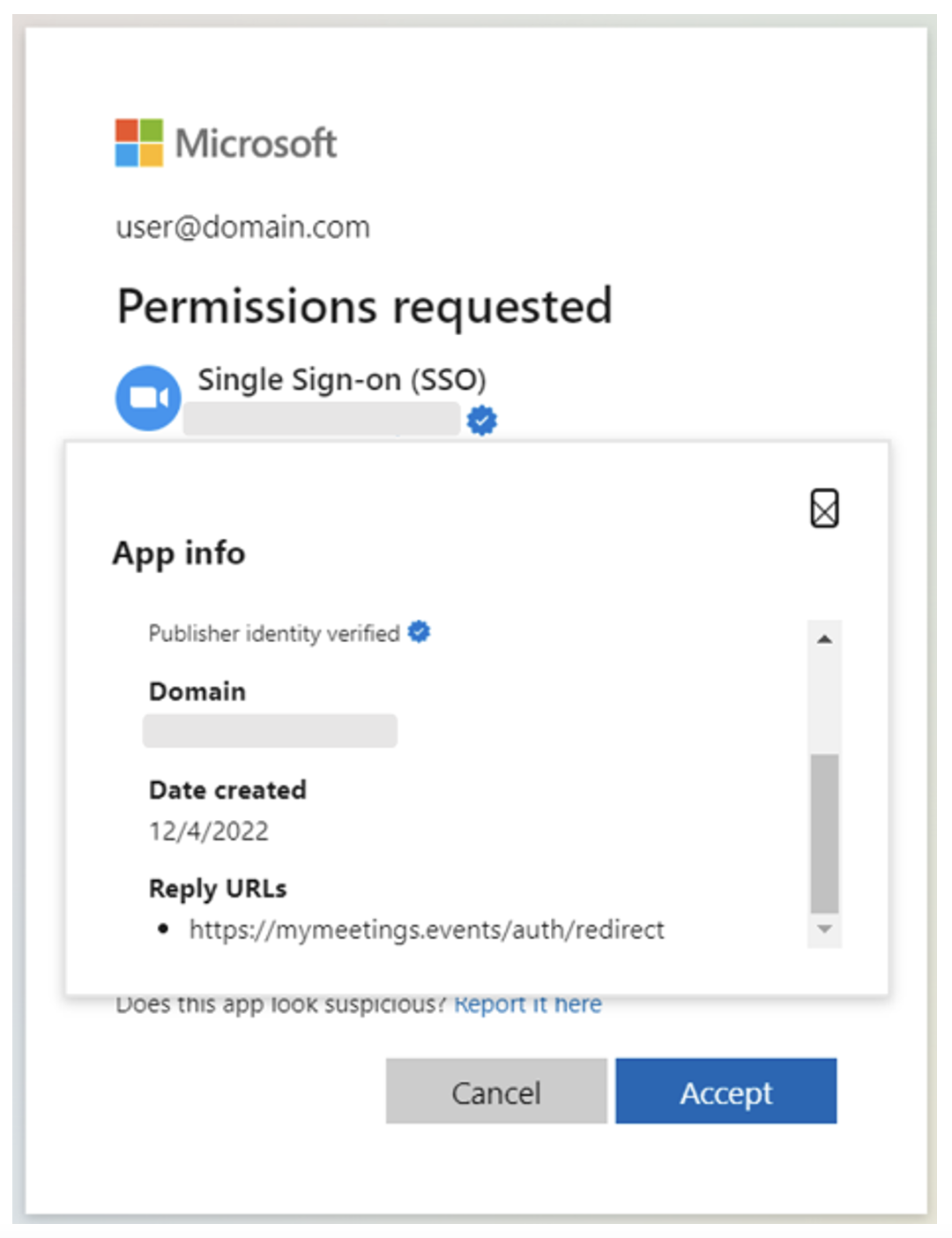This screenshot has height=1238, width=952.
Task: Click the Permissions requested heading
Action: coord(364,305)
